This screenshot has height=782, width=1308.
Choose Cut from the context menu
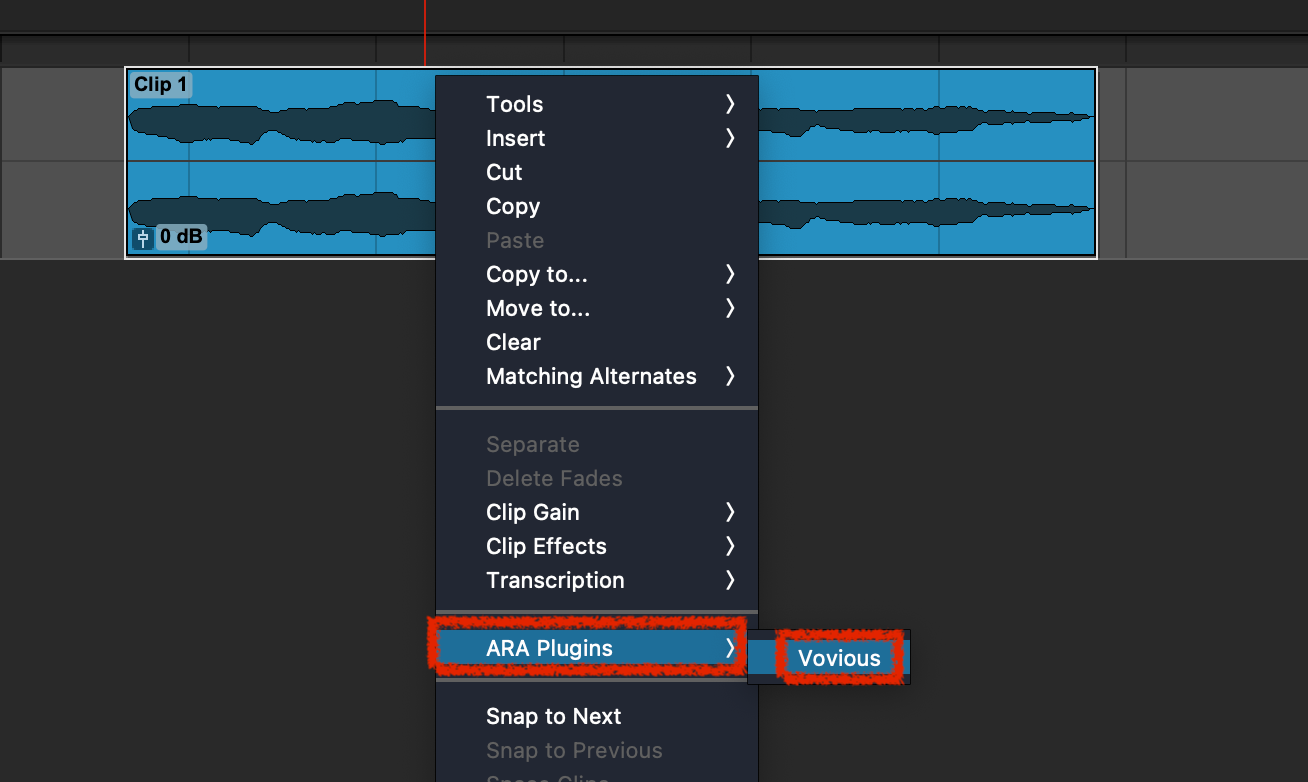click(x=504, y=172)
